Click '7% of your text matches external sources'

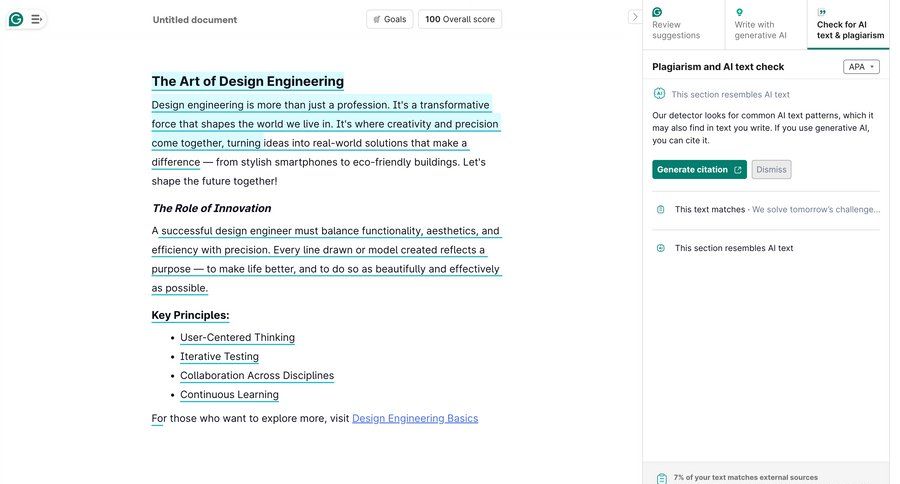coord(746,477)
